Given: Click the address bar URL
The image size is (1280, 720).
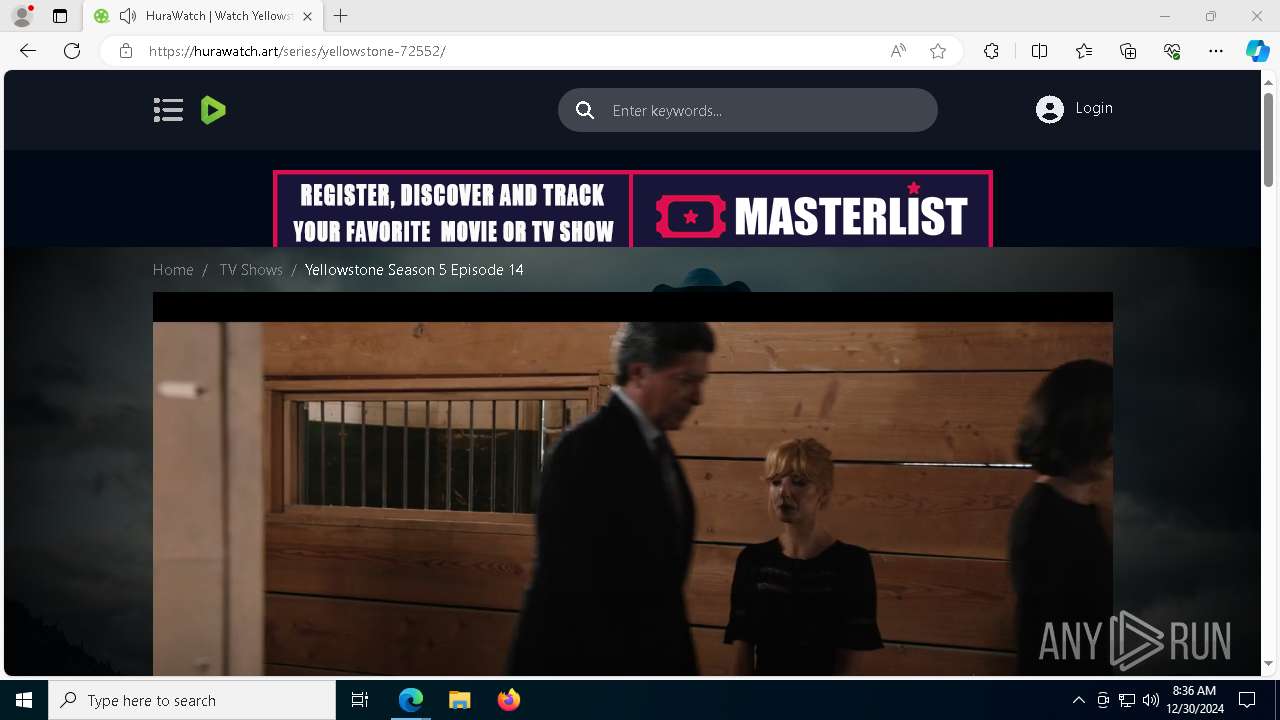Looking at the screenshot, I should tap(297, 51).
